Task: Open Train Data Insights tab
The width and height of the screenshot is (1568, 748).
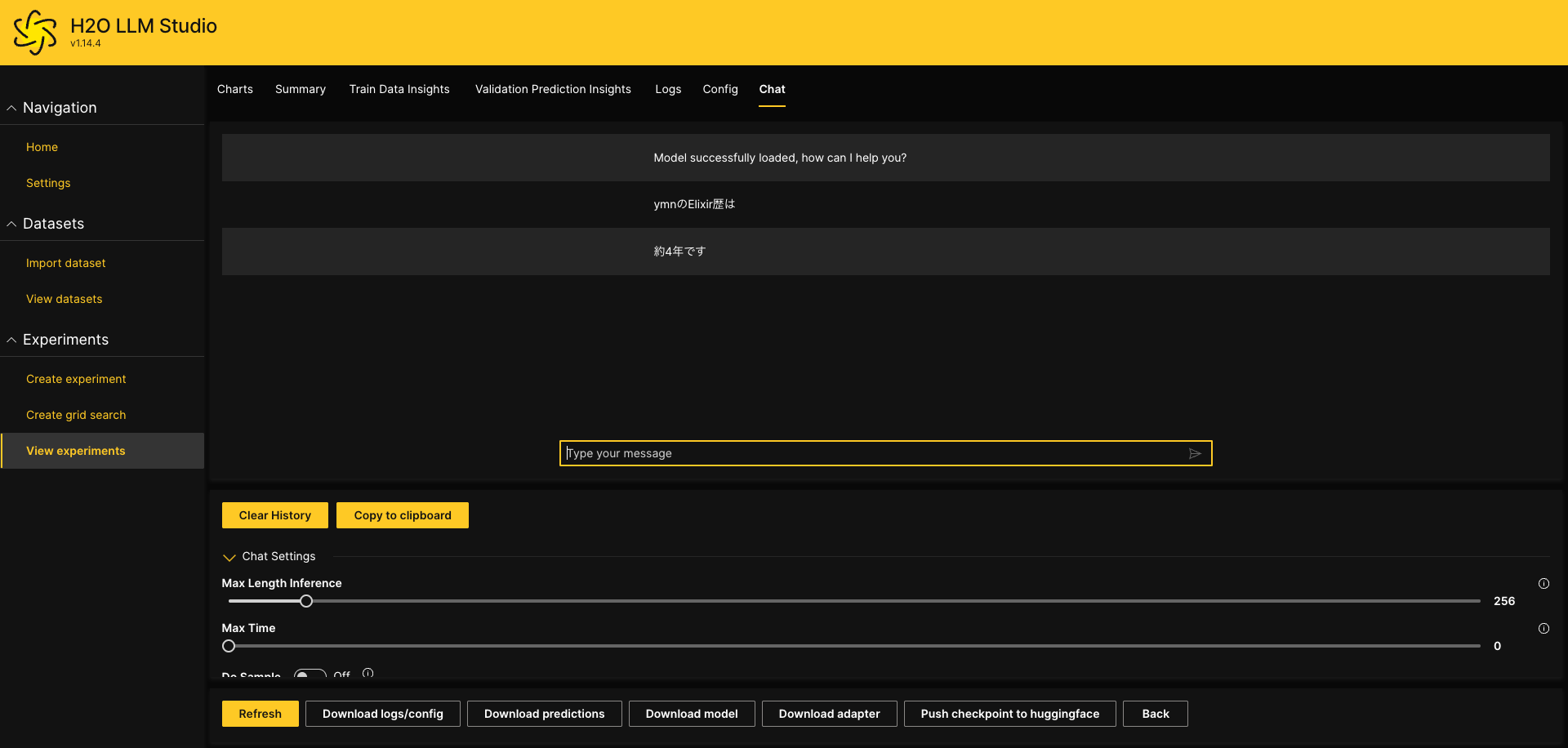Action: (399, 89)
